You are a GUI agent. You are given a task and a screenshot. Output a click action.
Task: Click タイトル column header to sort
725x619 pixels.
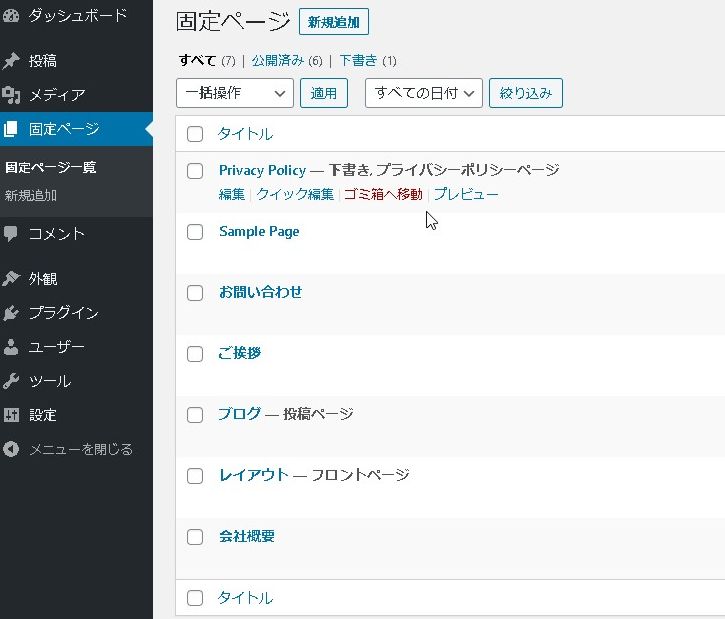[246, 134]
